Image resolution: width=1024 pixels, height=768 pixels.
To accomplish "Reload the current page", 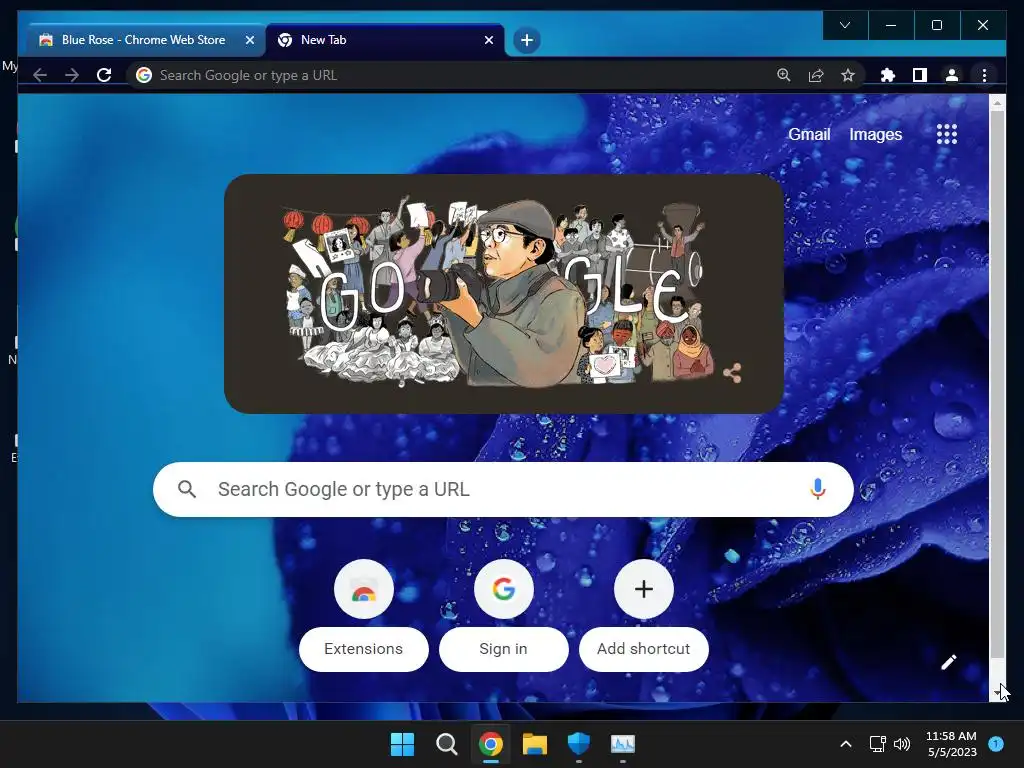I will point(104,75).
